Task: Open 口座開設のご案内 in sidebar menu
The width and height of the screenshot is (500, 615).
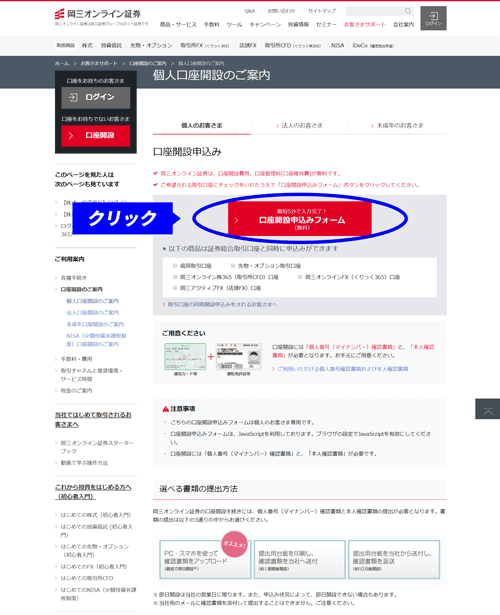Action: (82, 289)
